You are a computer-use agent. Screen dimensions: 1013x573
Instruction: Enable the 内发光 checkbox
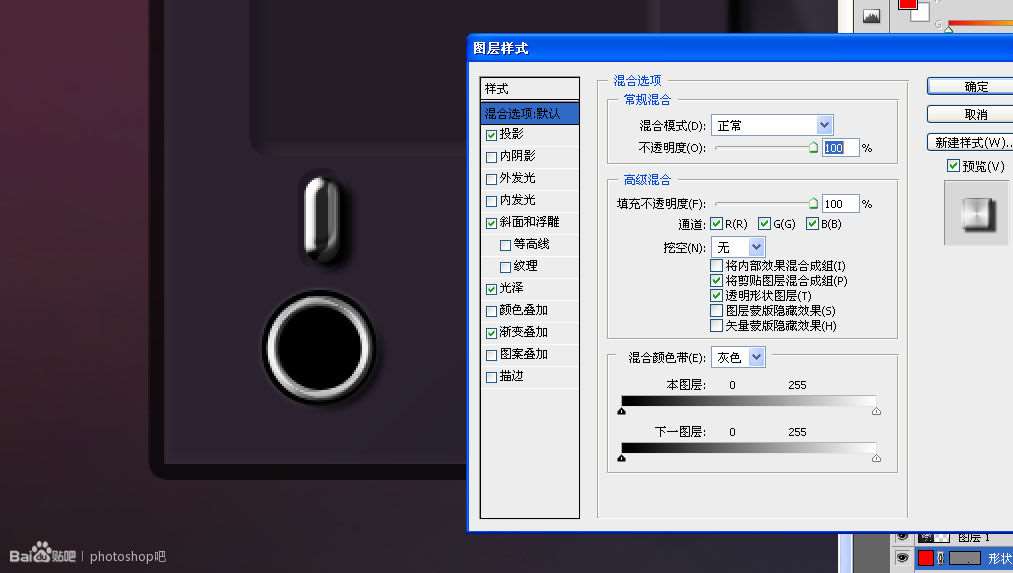491,201
